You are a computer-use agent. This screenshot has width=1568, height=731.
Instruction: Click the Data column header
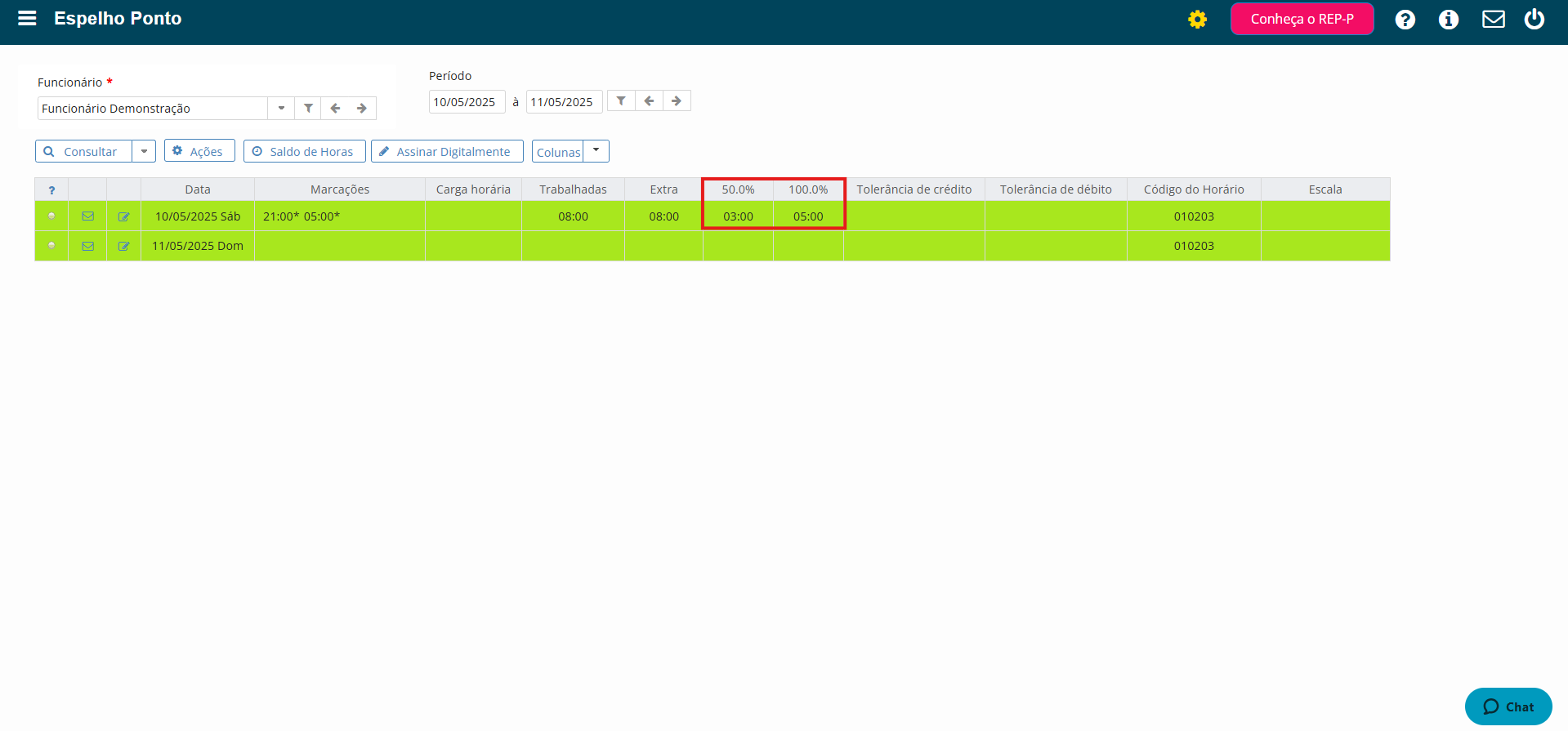click(198, 189)
